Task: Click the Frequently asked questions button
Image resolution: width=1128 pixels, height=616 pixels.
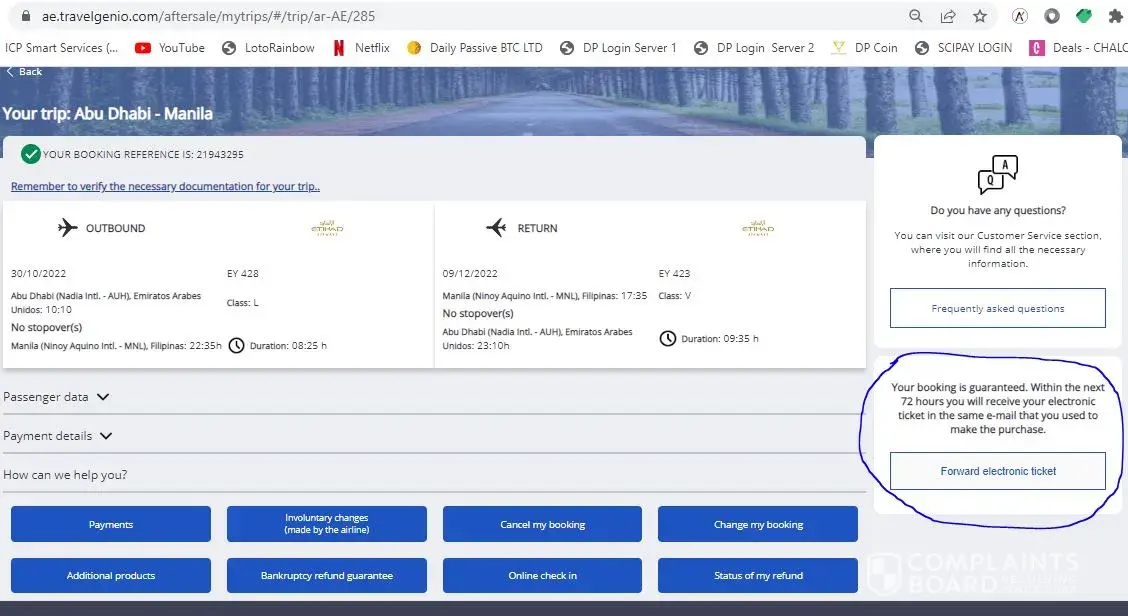Action: click(997, 308)
